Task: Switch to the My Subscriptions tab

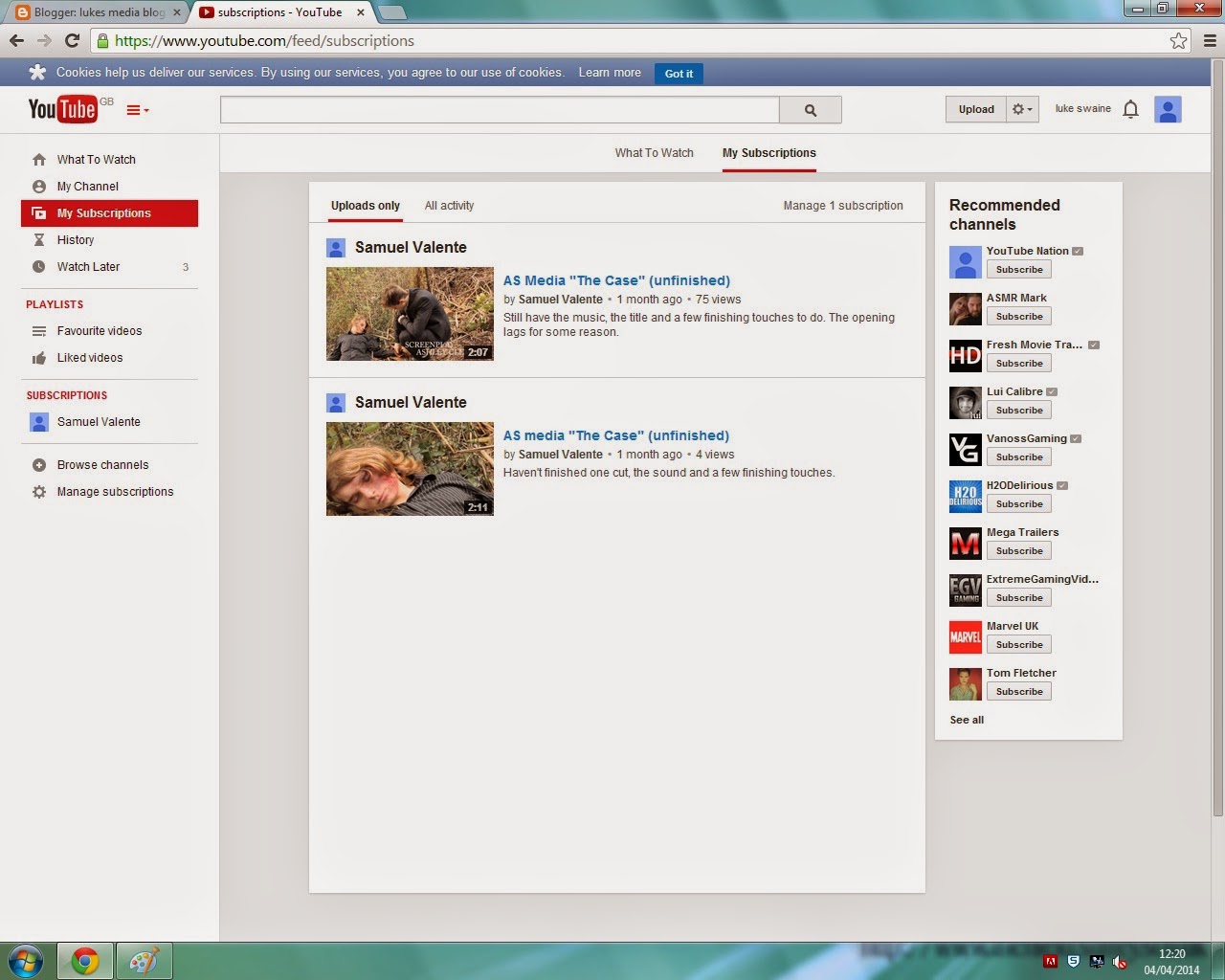Action: click(x=768, y=153)
